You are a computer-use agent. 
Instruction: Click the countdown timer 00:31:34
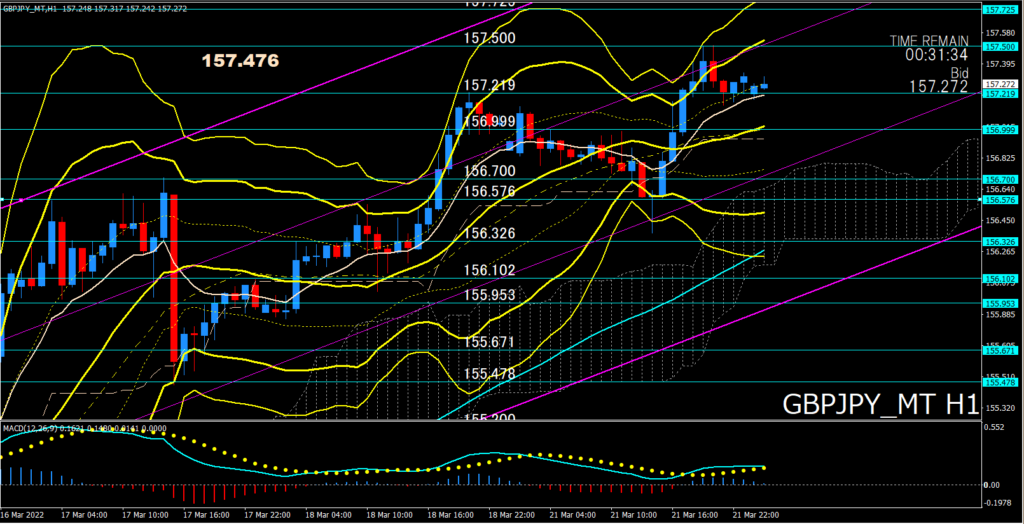click(x=936, y=56)
